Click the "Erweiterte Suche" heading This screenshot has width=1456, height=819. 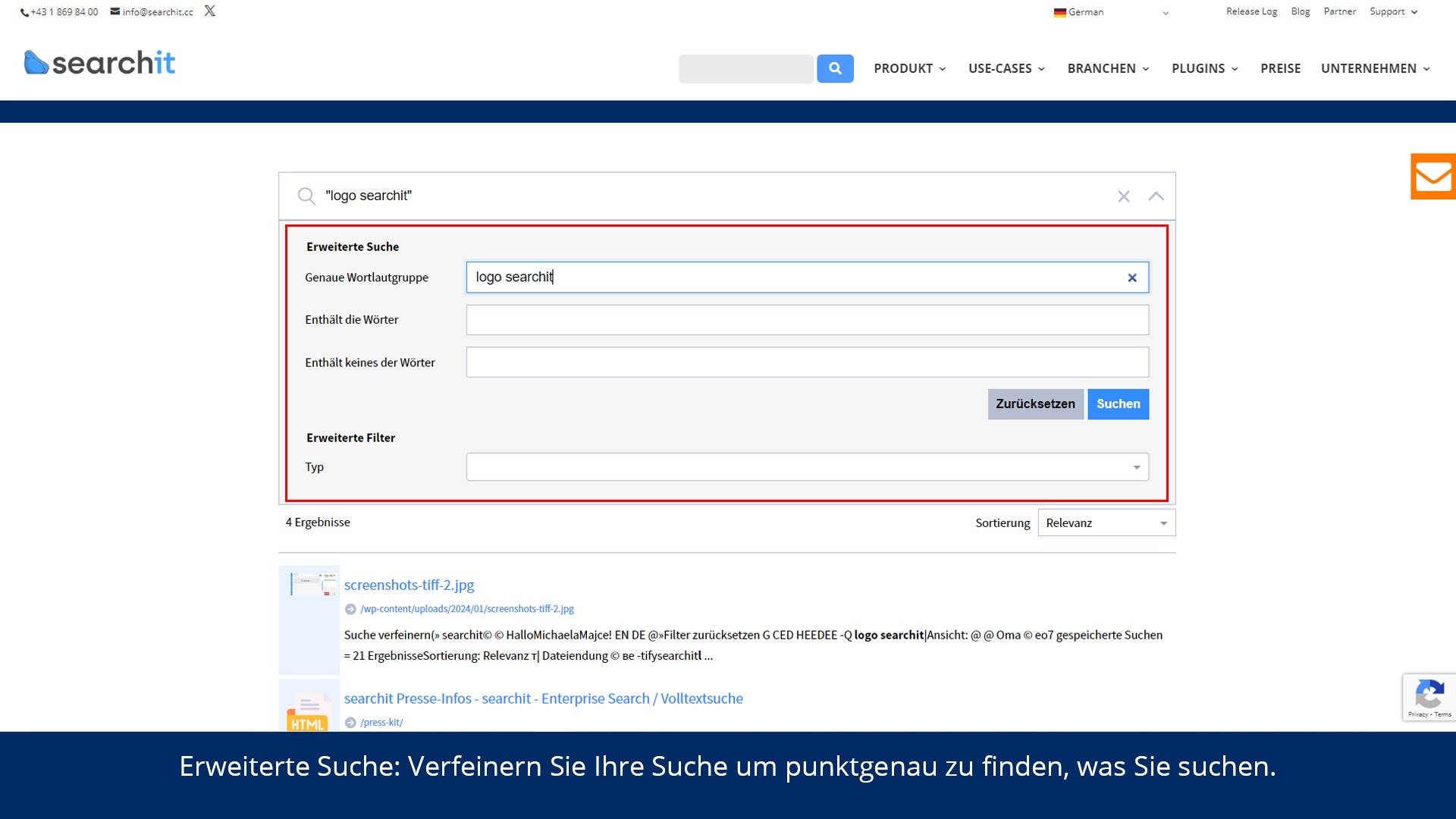click(353, 246)
